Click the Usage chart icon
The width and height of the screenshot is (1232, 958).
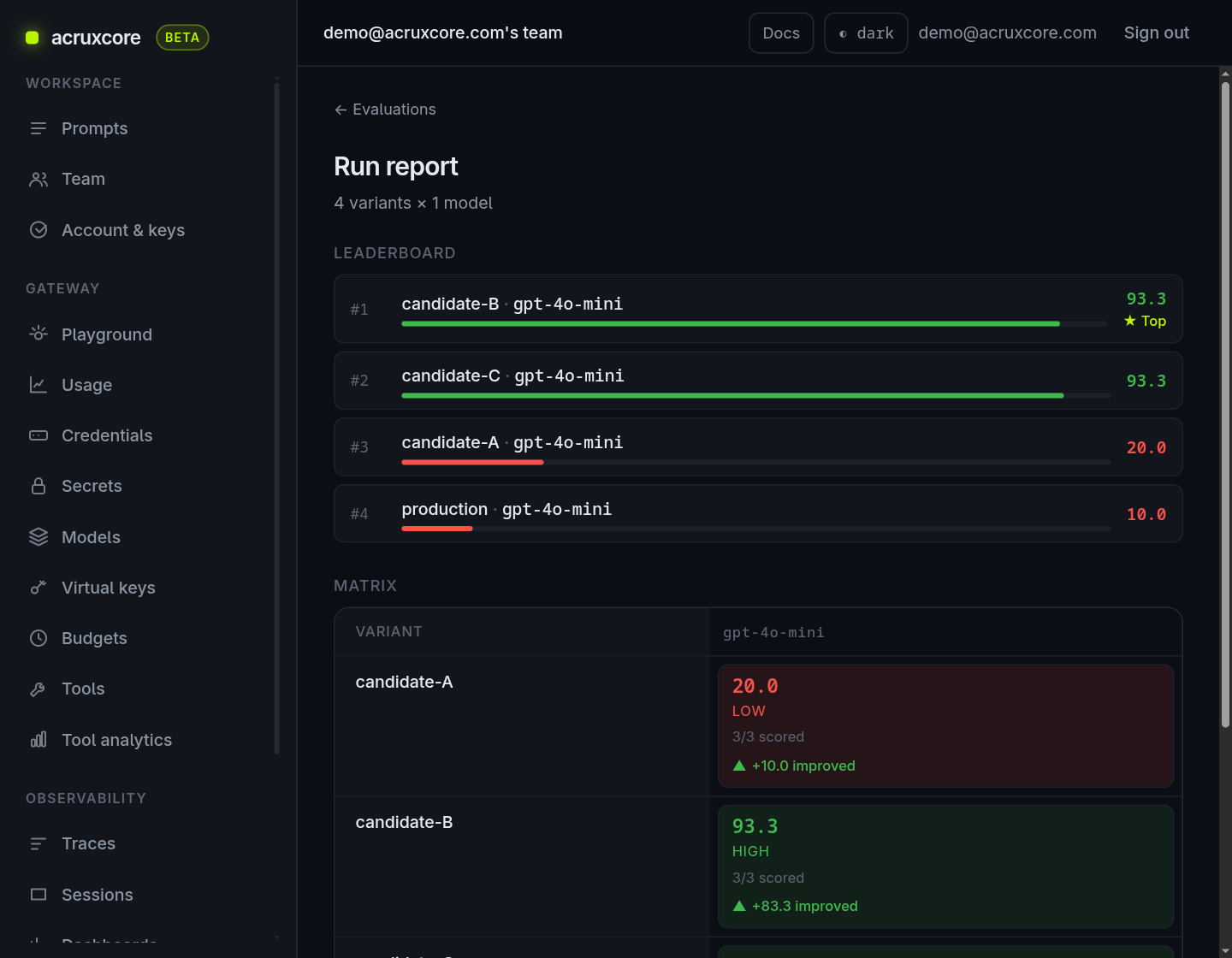38,385
